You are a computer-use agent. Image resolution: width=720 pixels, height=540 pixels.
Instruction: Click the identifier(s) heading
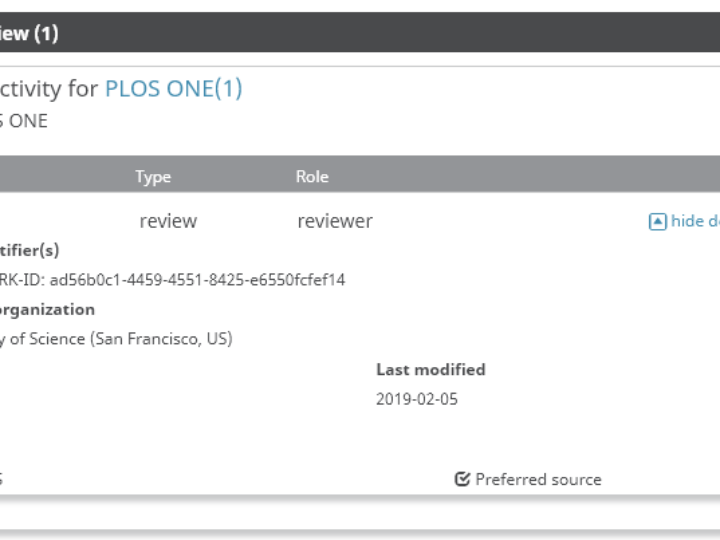(30, 251)
